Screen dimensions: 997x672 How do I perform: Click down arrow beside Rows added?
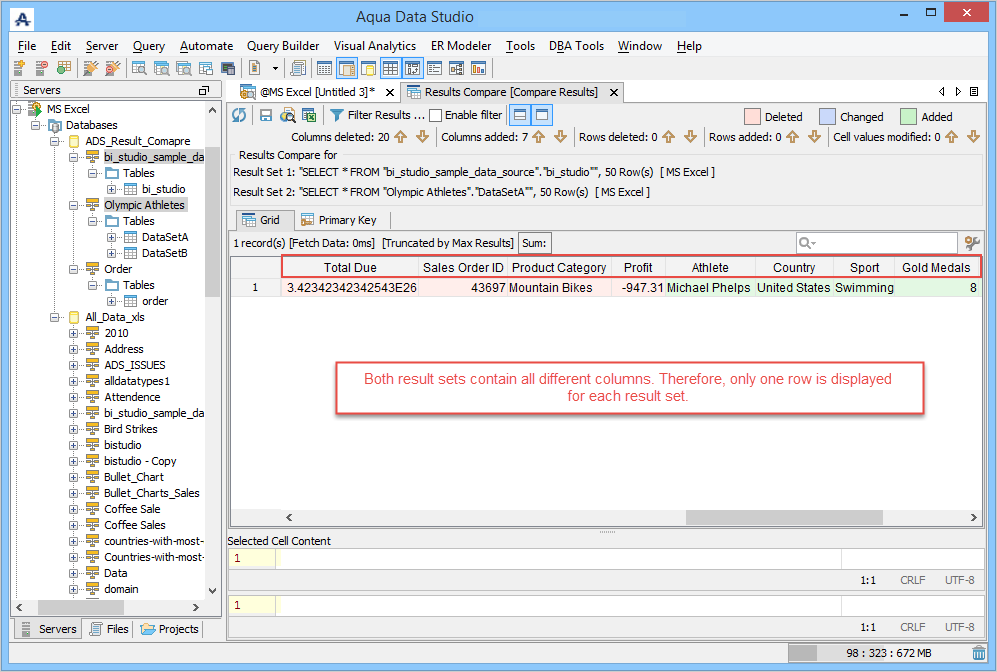tap(815, 137)
